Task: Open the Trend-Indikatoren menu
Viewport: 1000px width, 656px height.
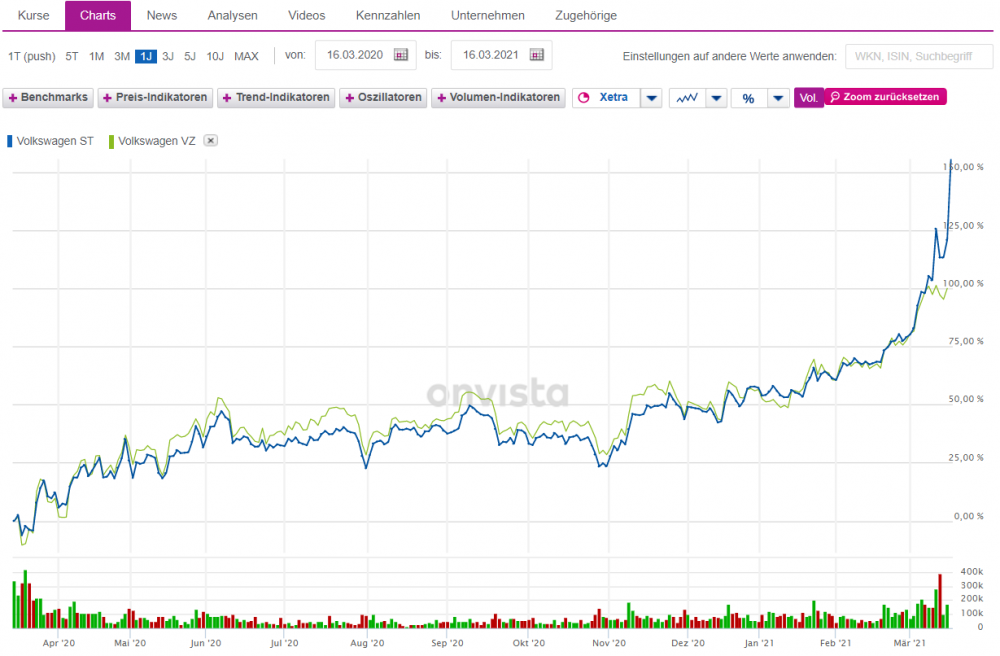Action: (275, 98)
